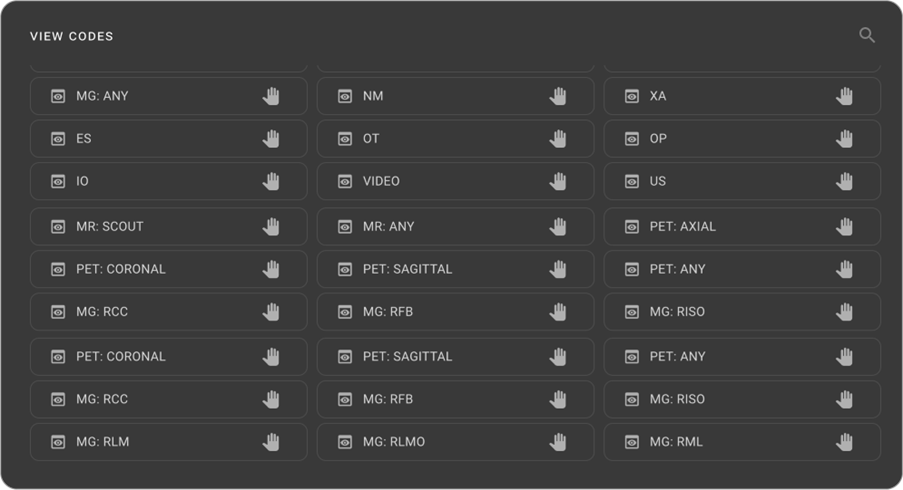Choose the PET: AXIAL code label
The width and height of the screenshot is (903, 490).
pos(683,226)
